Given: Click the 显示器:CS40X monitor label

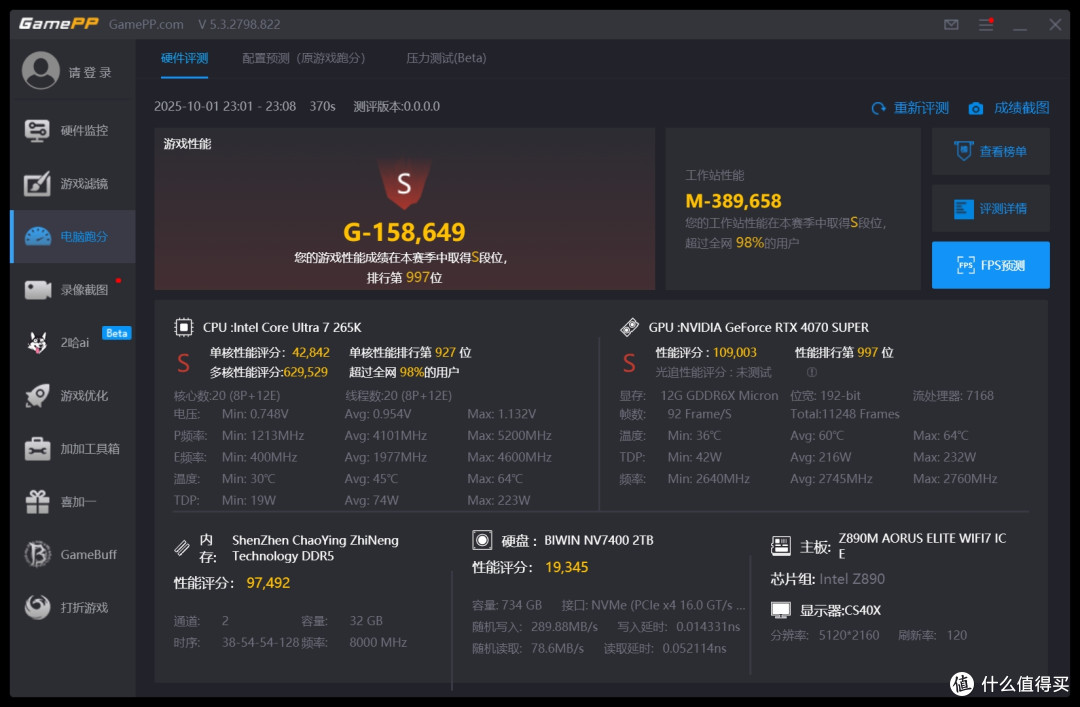Looking at the screenshot, I should pyautogui.click(x=840, y=611).
